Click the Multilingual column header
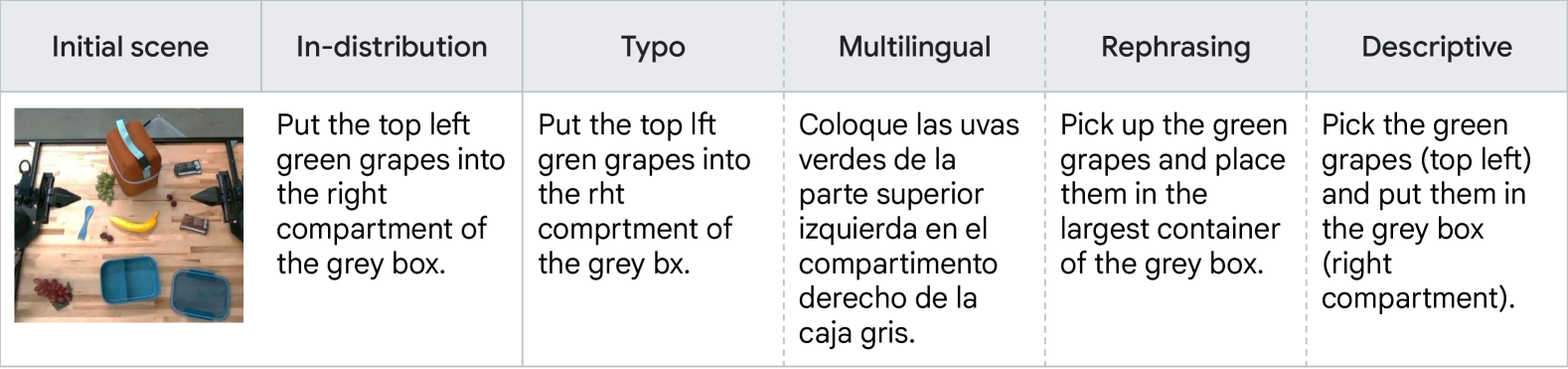Viewport: 1568px width, 369px height. tap(914, 47)
